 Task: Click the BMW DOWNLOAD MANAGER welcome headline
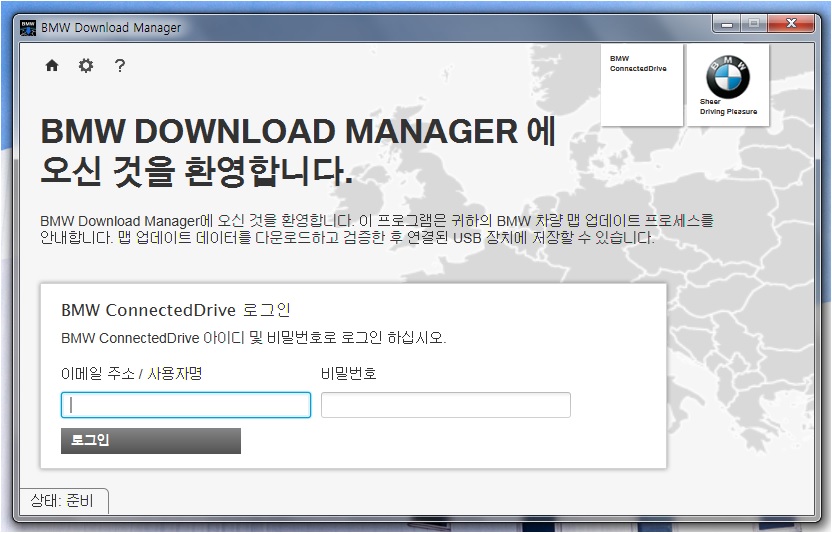[298, 152]
